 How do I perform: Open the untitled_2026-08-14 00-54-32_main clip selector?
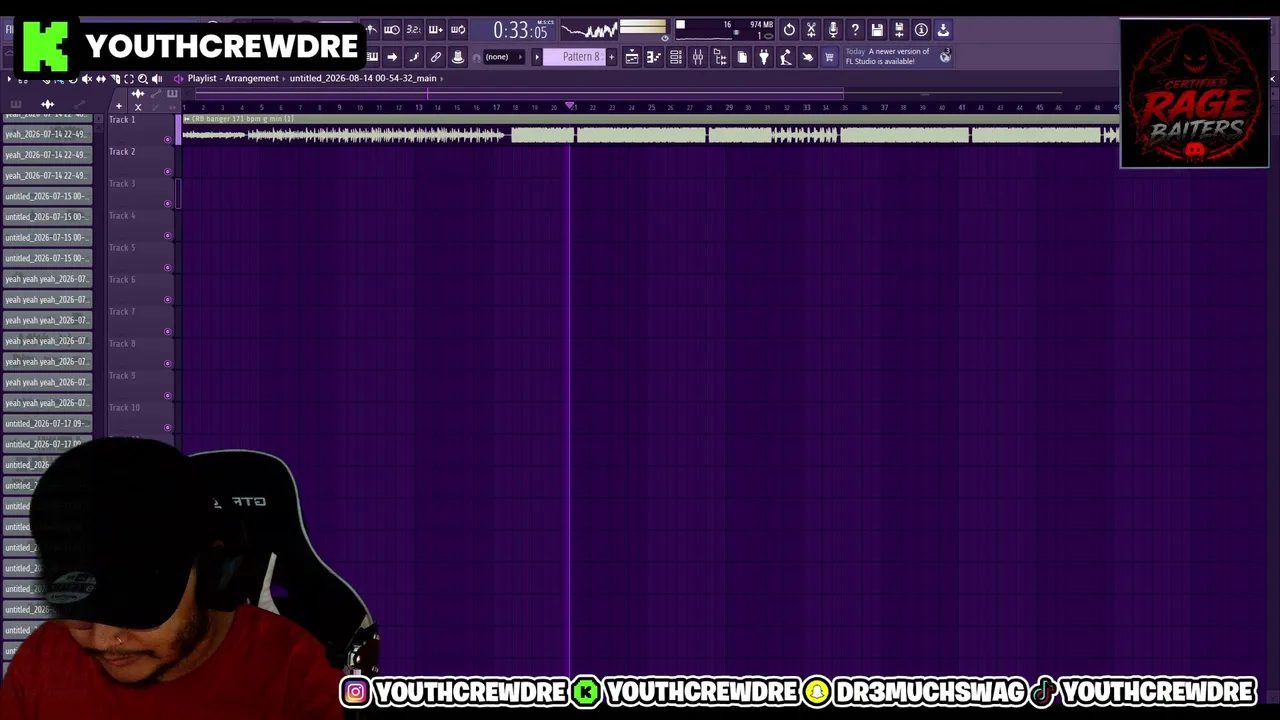pyautogui.click(x=363, y=78)
